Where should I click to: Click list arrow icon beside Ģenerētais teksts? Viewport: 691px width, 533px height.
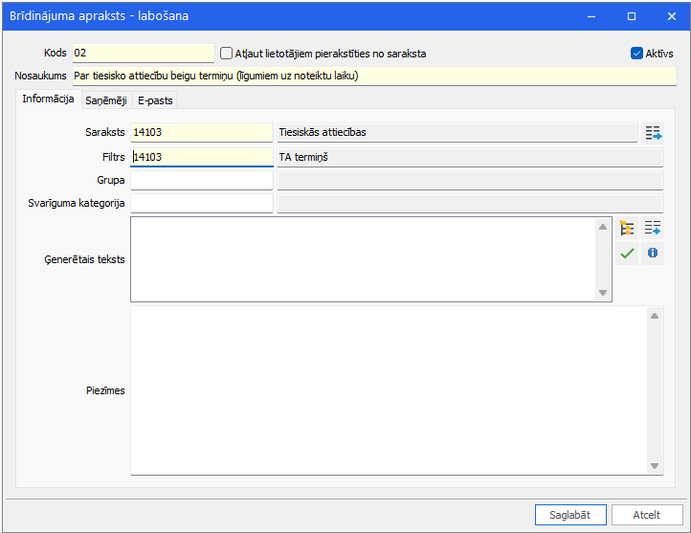pos(653,228)
